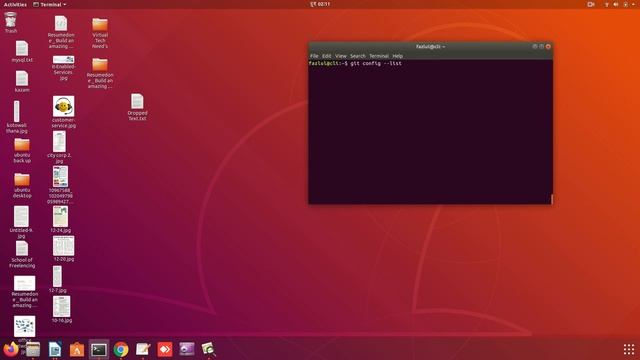Select the kazam file on the desktop

point(22,81)
